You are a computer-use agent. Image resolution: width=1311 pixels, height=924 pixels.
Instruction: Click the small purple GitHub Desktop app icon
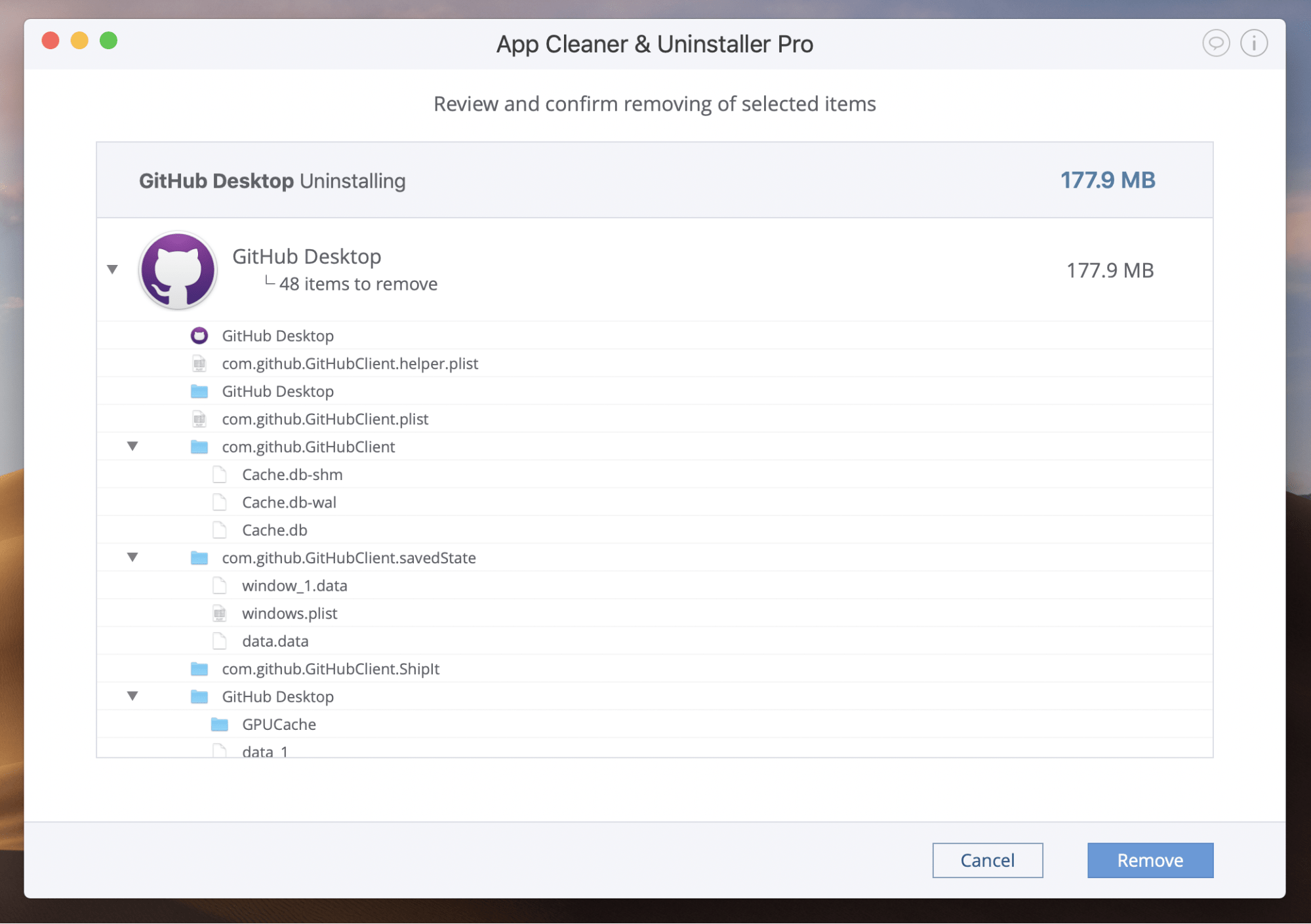(x=199, y=336)
